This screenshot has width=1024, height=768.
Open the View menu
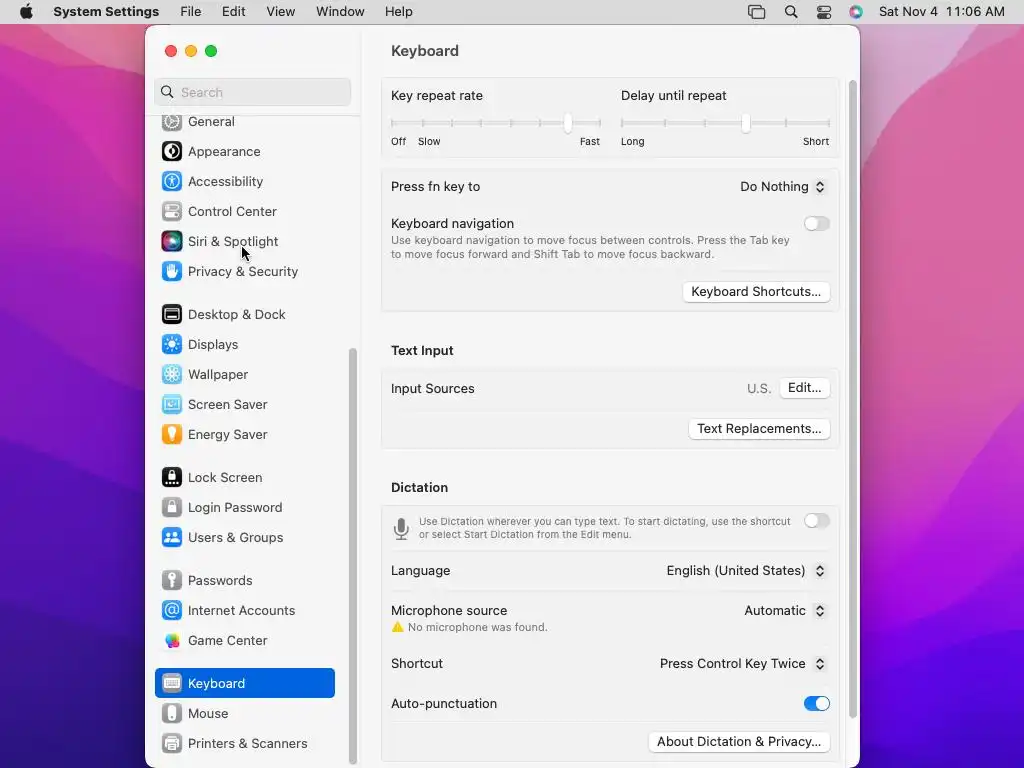coord(281,12)
